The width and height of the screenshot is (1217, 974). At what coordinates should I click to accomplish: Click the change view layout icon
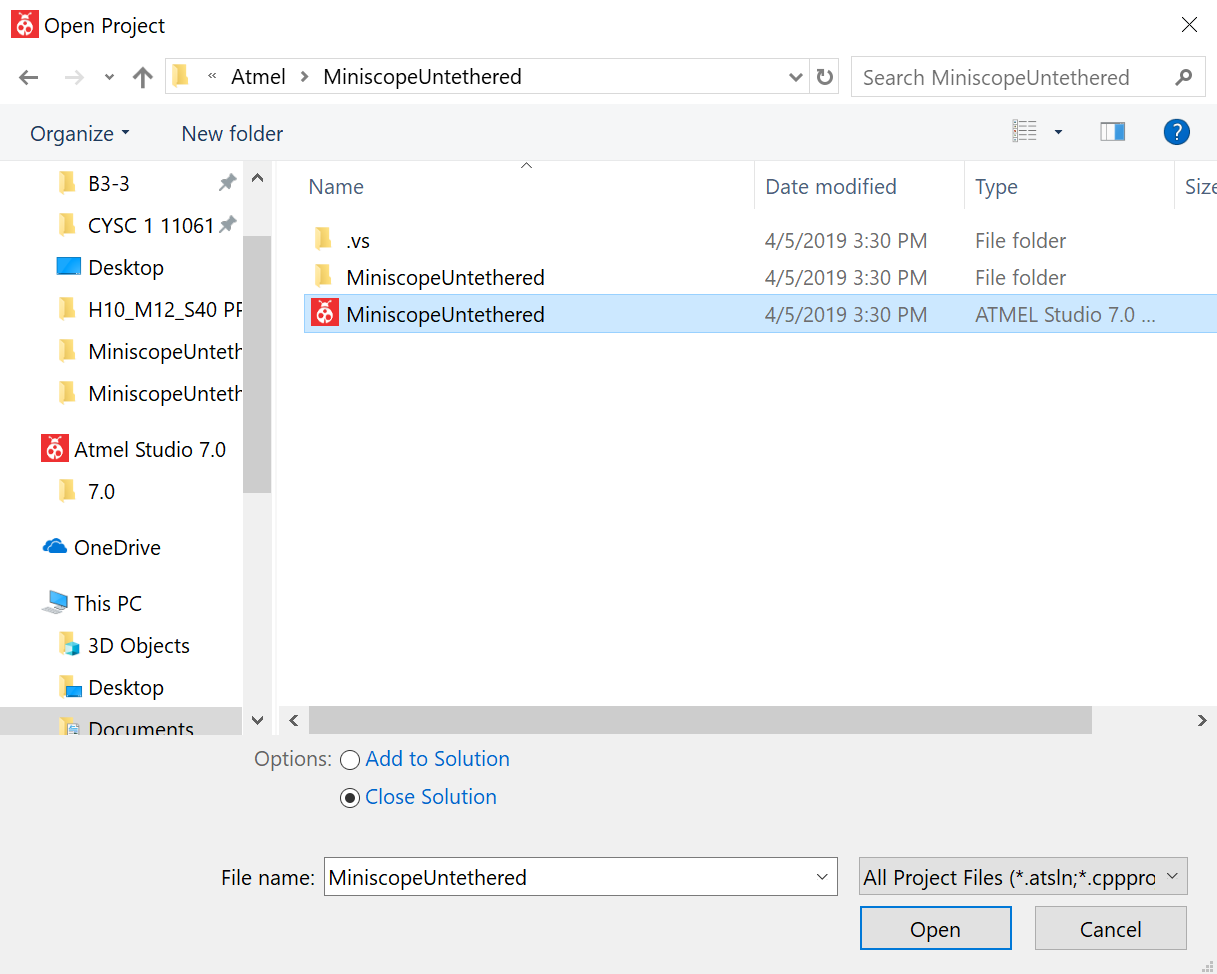tap(1025, 132)
